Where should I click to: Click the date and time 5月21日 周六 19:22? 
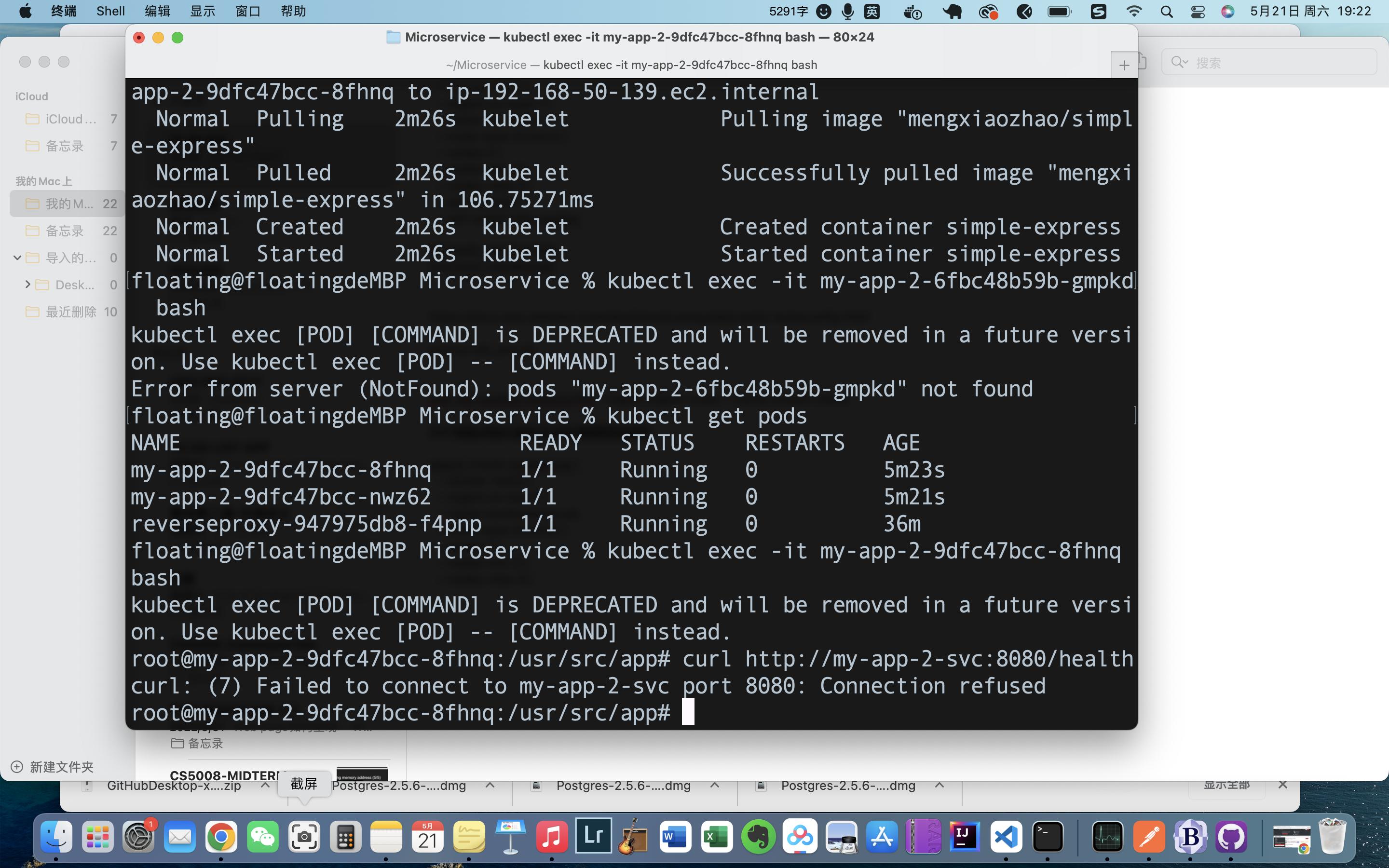click(1310, 11)
